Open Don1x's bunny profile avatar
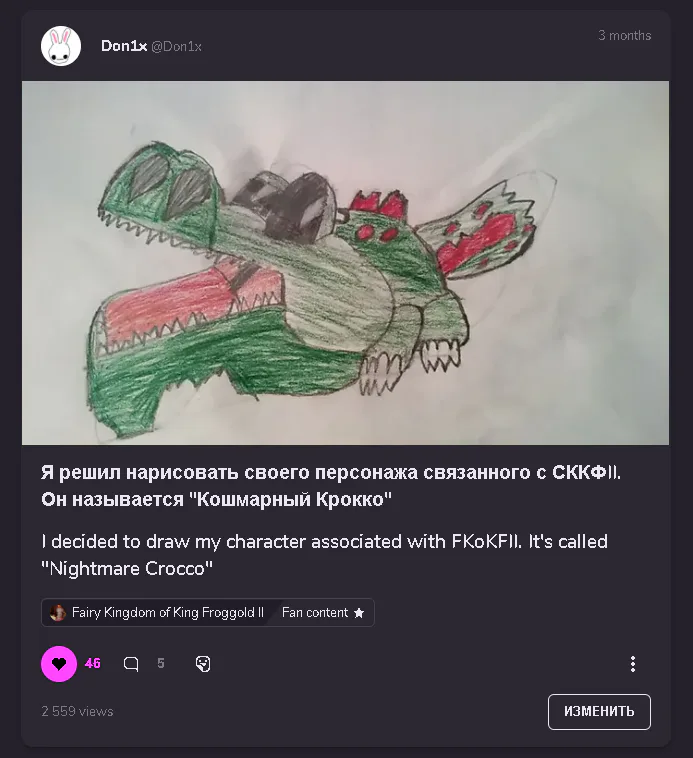The width and height of the screenshot is (693, 758). [x=61, y=46]
